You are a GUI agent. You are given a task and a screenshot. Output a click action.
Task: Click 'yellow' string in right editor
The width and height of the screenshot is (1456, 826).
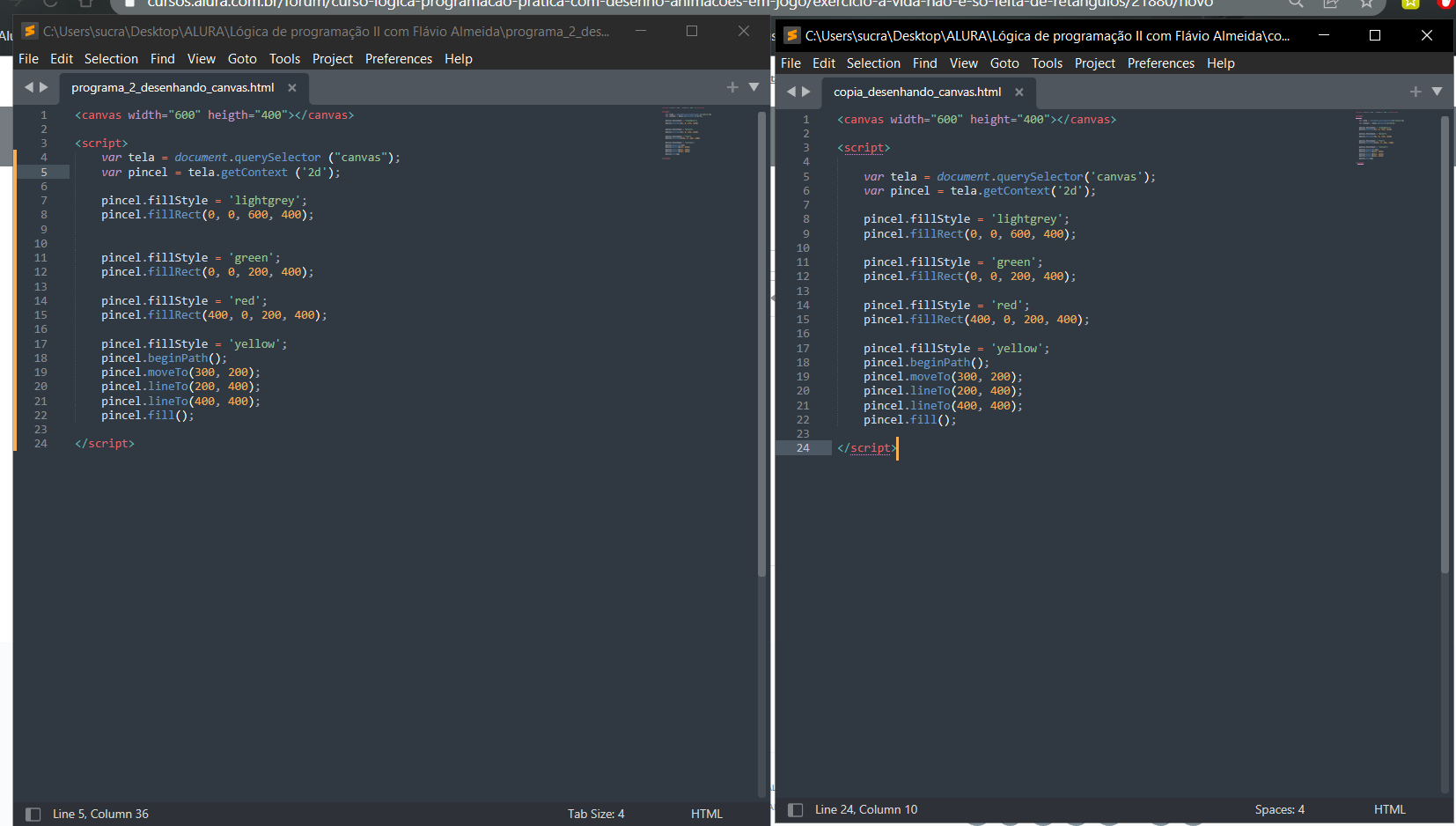[x=1017, y=349]
